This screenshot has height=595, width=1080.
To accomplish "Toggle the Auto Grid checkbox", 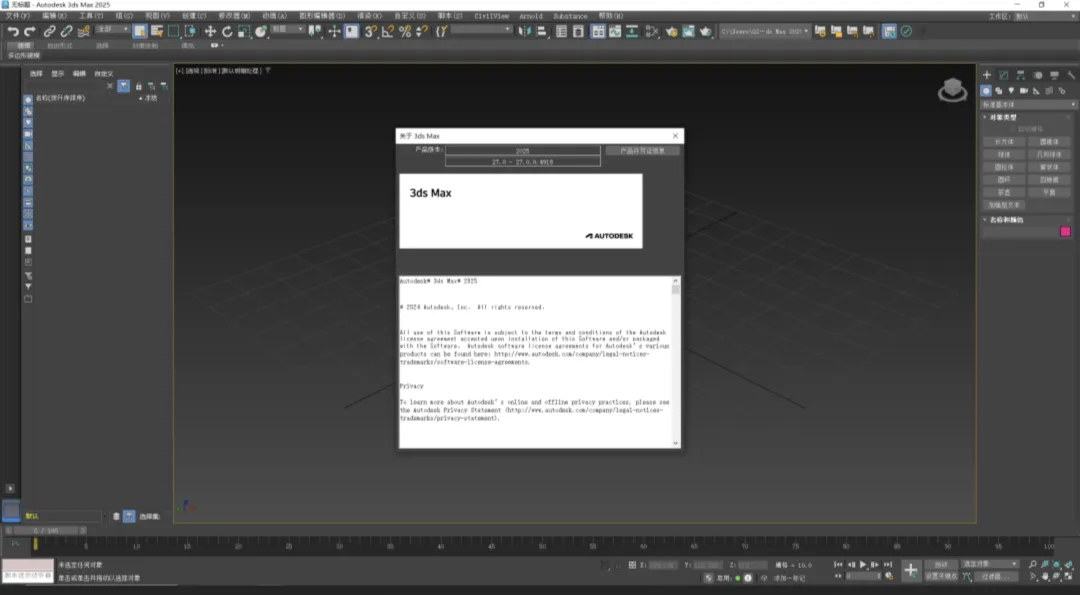I will (1013, 129).
